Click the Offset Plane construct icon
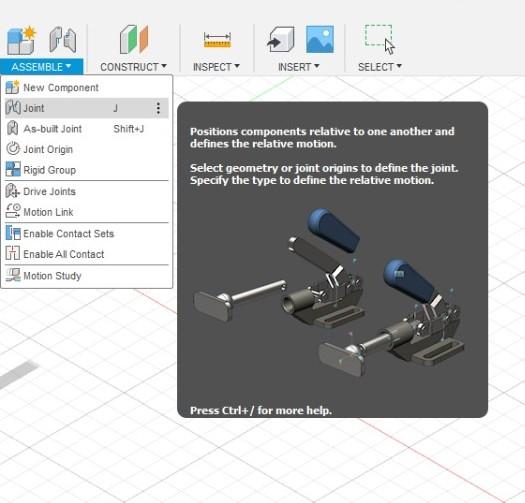525x503 pixels. 134,40
